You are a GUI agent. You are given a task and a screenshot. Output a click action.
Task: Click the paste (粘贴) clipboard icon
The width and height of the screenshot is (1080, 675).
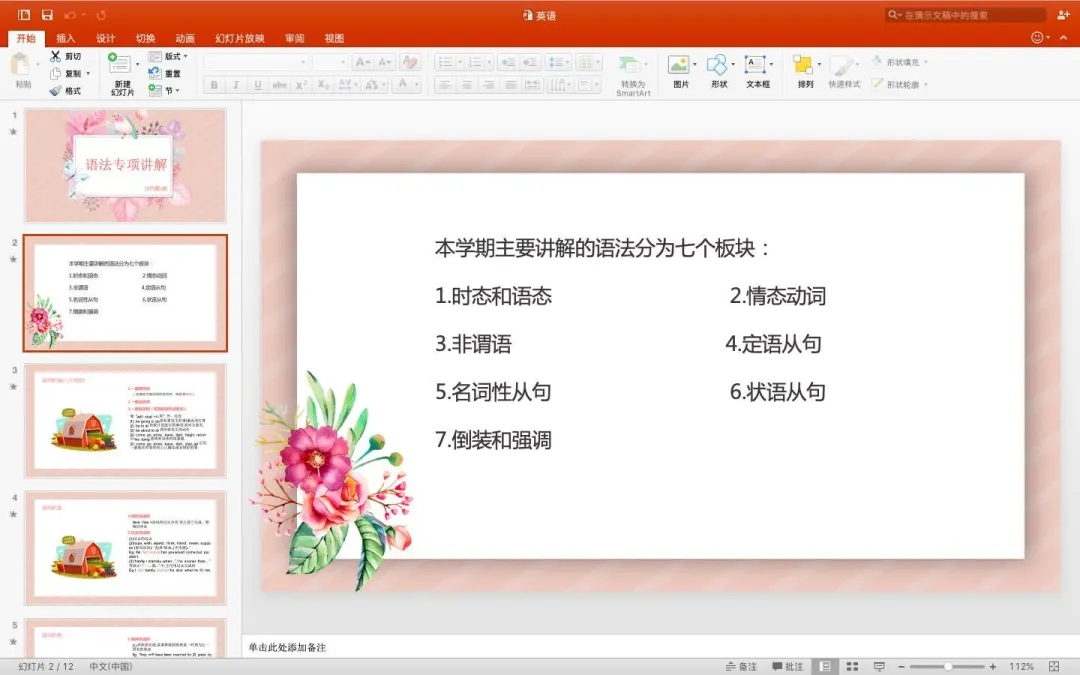pyautogui.click(x=21, y=65)
